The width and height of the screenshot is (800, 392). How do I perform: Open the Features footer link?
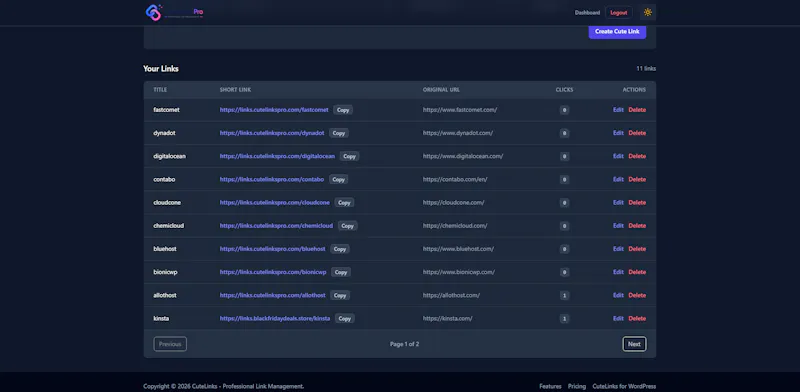click(550, 386)
